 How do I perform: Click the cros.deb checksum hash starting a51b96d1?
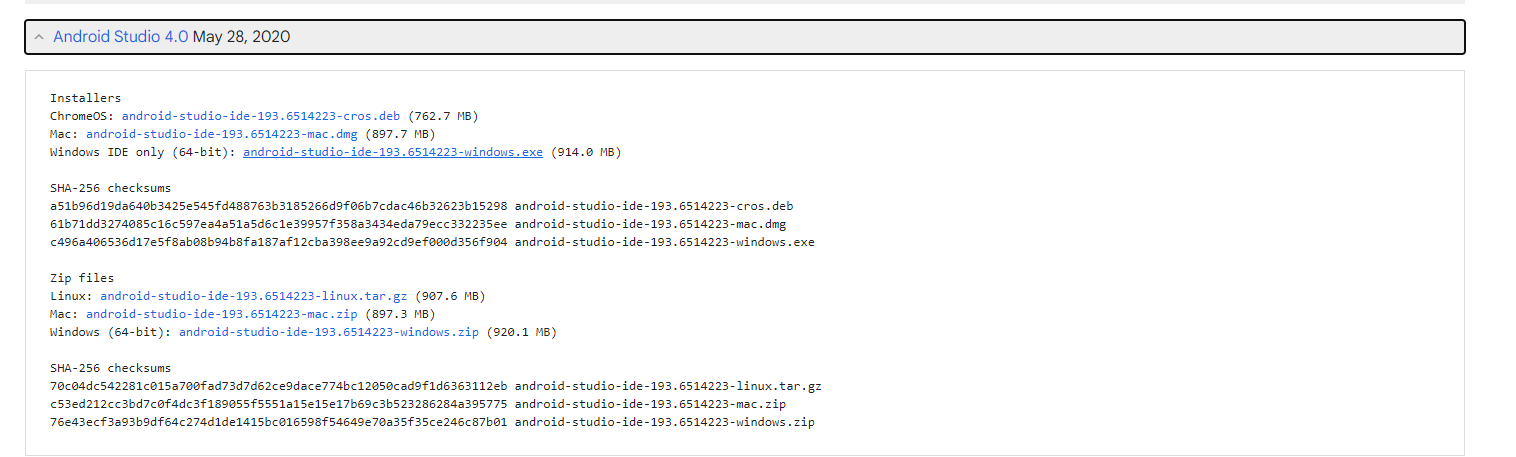(x=278, y=206)
